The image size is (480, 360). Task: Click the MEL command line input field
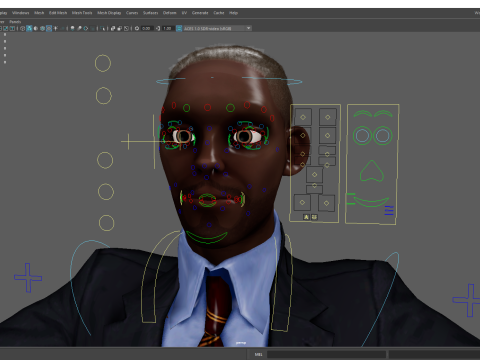(x=326, y=354)
